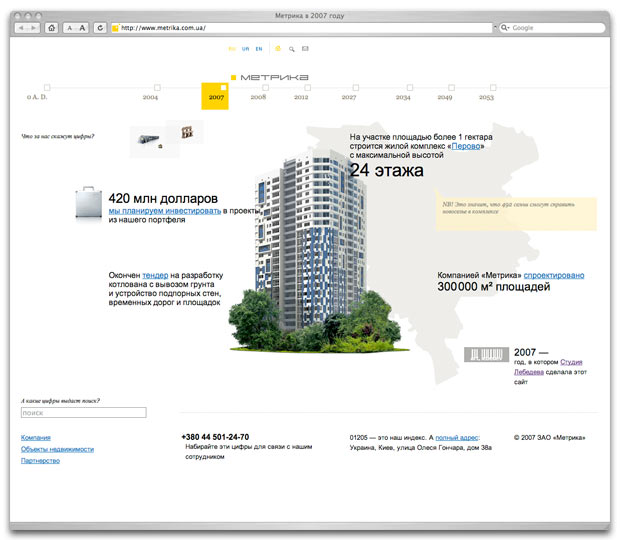Screen dimensions: 620x540
Task: Click the smaller text size 'A' button
Action: pyautogui.click(x=70, y=28)
